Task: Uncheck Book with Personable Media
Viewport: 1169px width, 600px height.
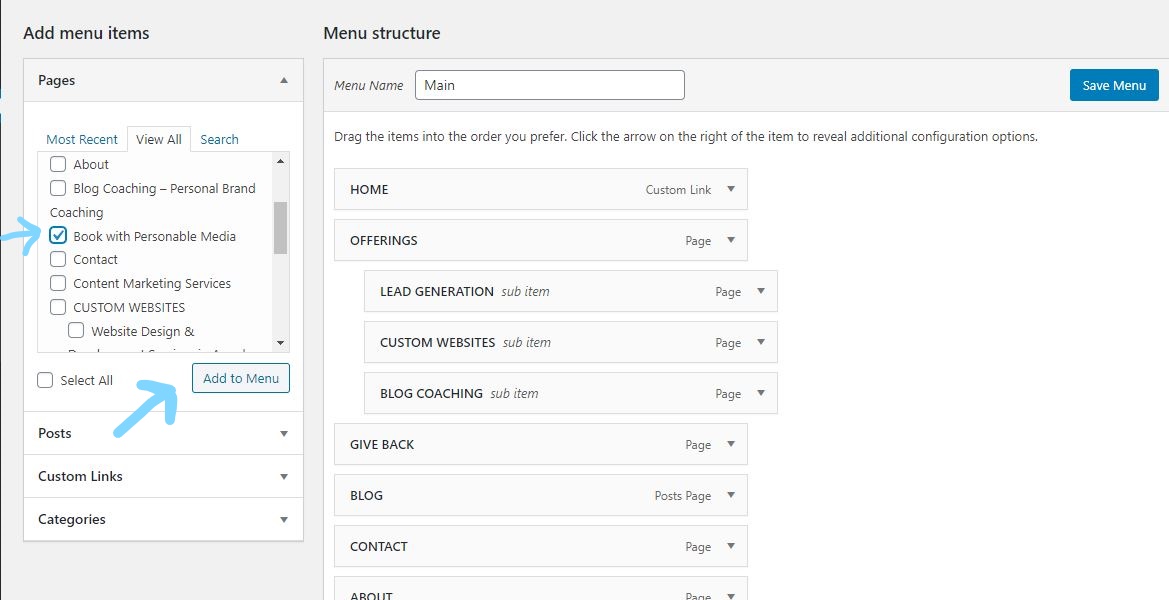Action: point(57,235)
